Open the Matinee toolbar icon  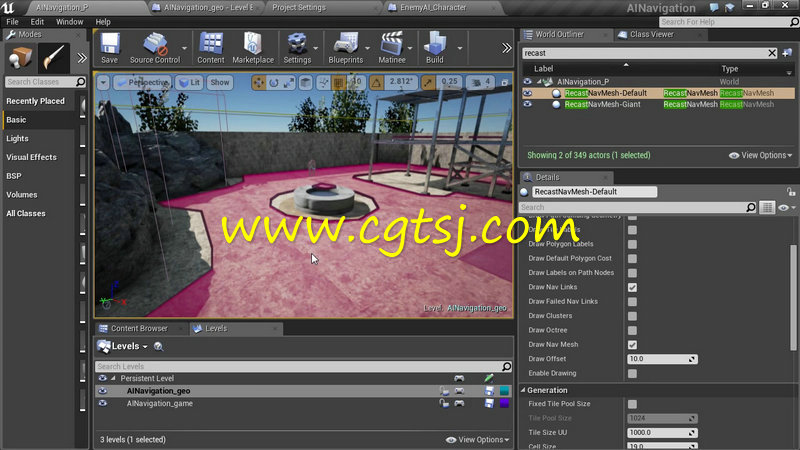391,48
